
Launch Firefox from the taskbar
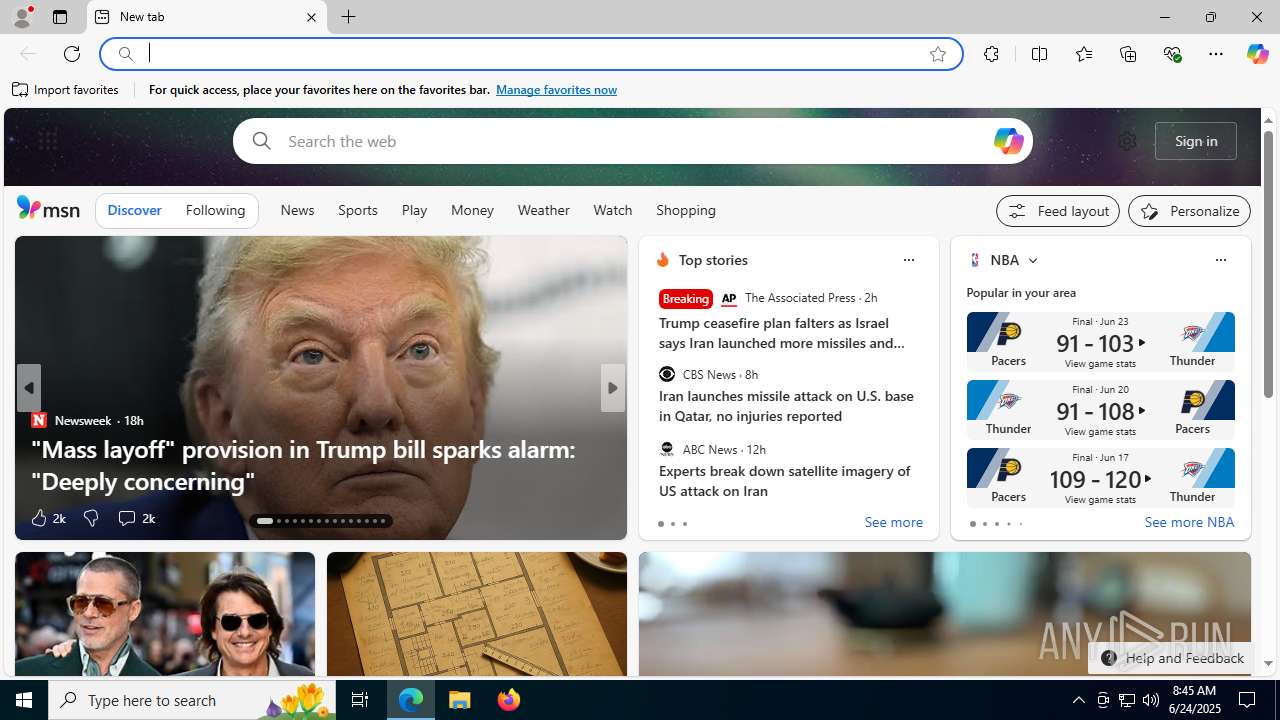point(508,700)
